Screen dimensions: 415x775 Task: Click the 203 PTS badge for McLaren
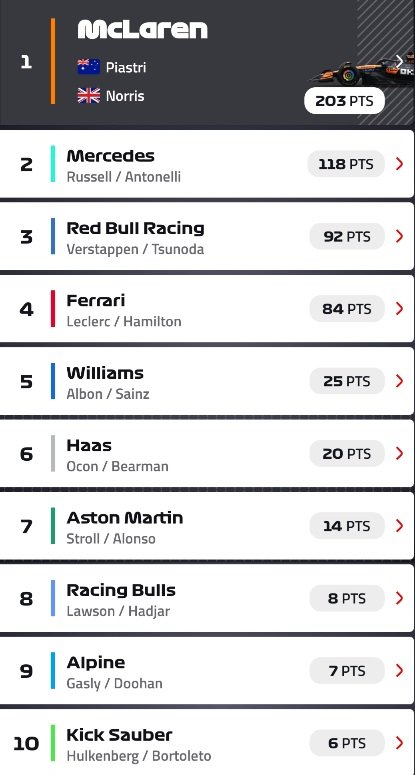click(344, 101)
